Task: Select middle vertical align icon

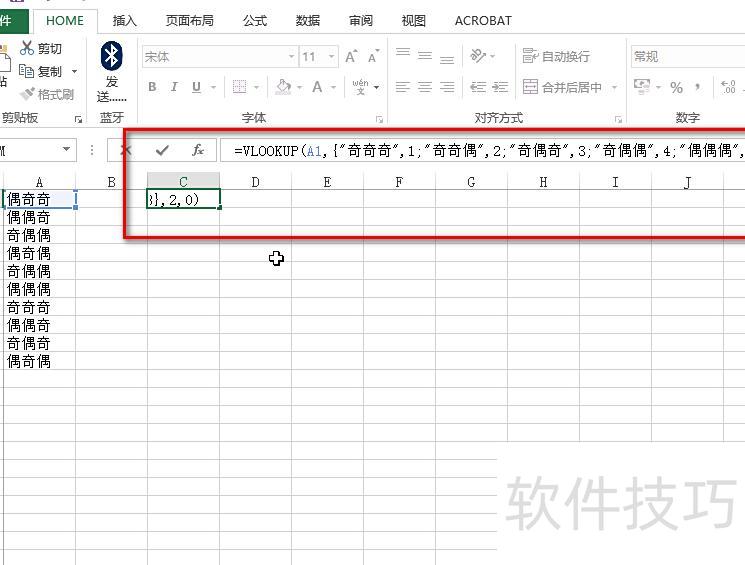Action: [x=425, y=56]
